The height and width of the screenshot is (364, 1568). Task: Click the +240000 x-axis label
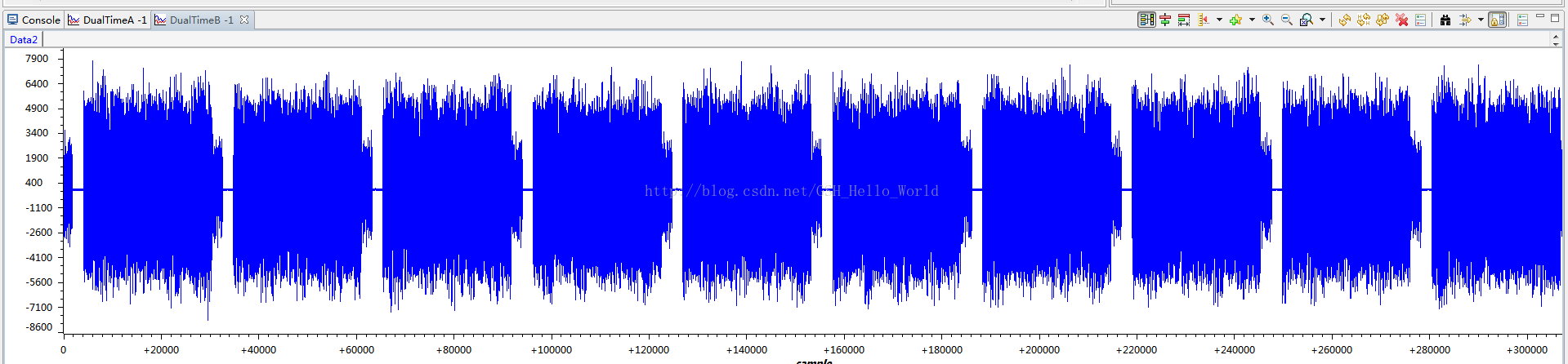pyautogui.click(x=1235, y=350)
